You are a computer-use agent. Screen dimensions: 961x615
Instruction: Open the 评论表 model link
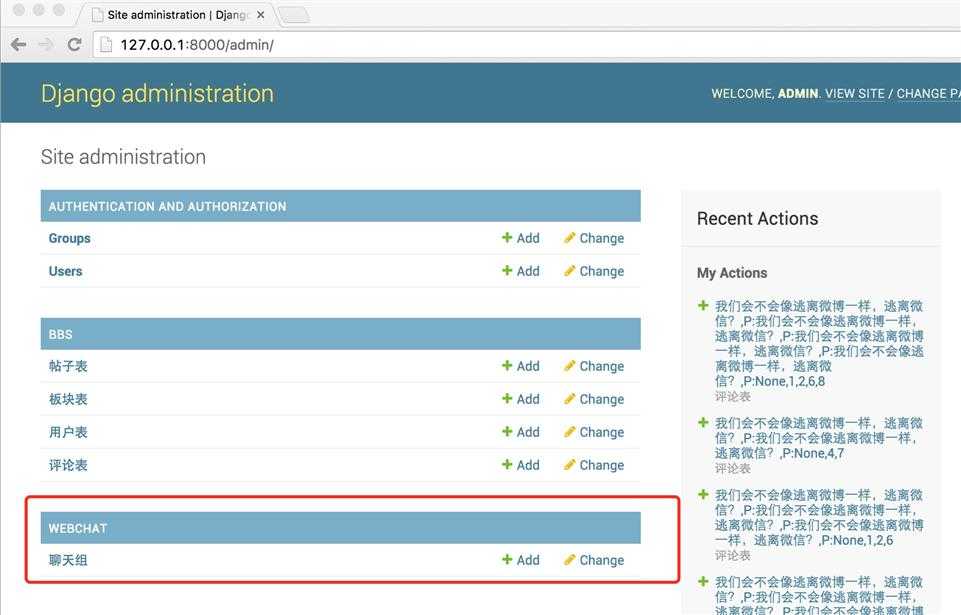(68, 465)
